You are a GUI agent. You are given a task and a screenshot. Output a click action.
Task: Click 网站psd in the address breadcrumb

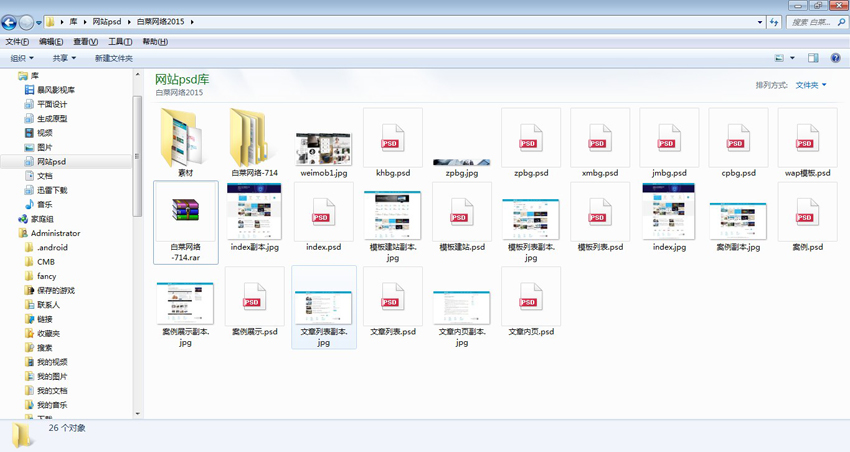108,21
